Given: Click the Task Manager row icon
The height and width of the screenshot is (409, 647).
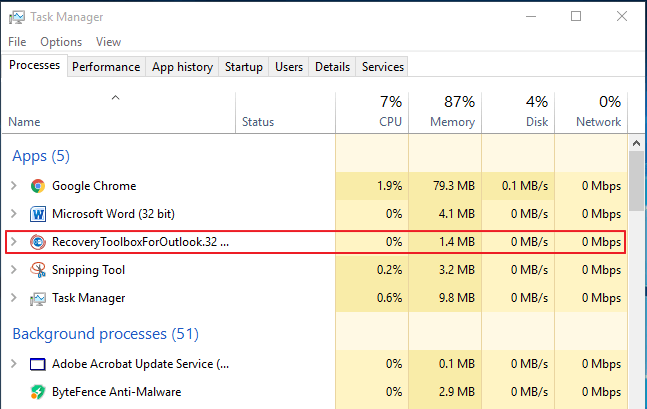Looking at the screenshot, I should click(38, 298).
